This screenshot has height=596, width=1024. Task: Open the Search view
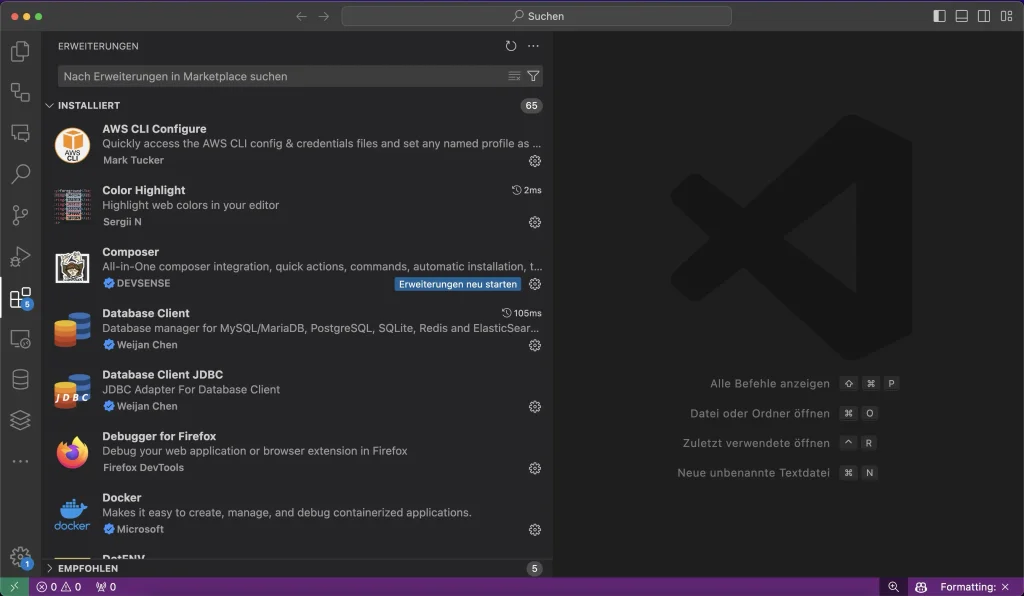[x=20, y=174]
